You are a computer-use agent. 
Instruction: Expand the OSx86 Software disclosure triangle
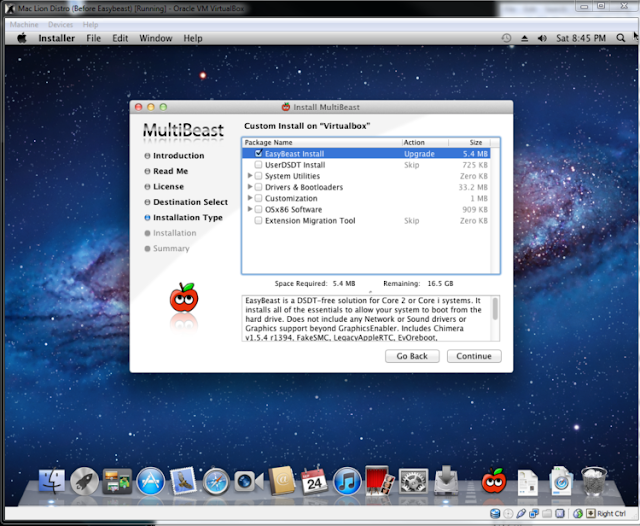pyautogui.click(x=250, y=209)
